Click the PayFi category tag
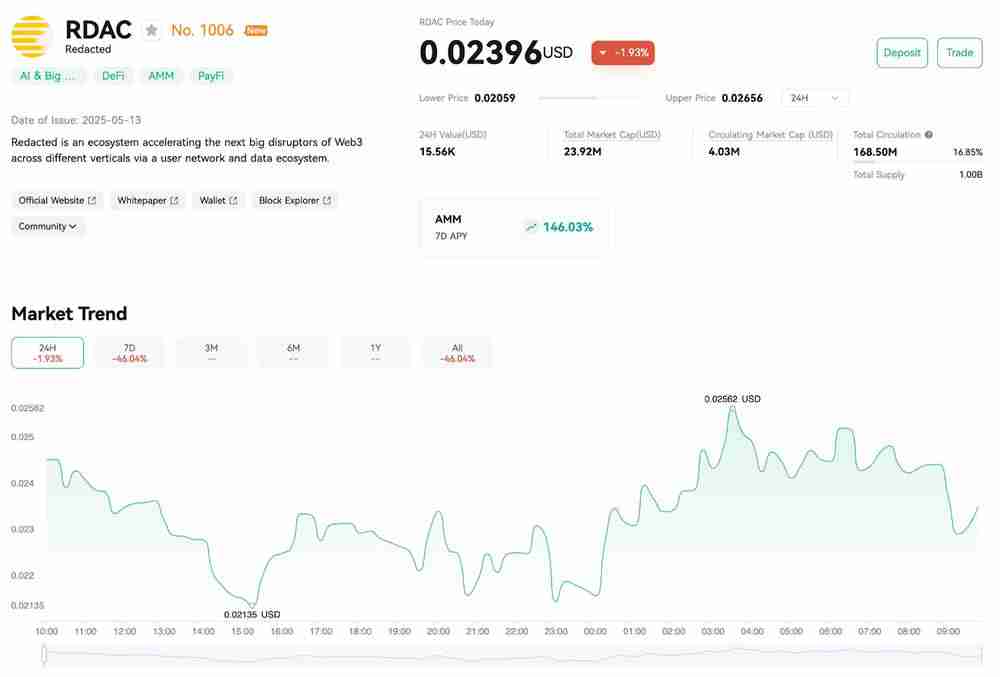 click(x=210, y=76)
